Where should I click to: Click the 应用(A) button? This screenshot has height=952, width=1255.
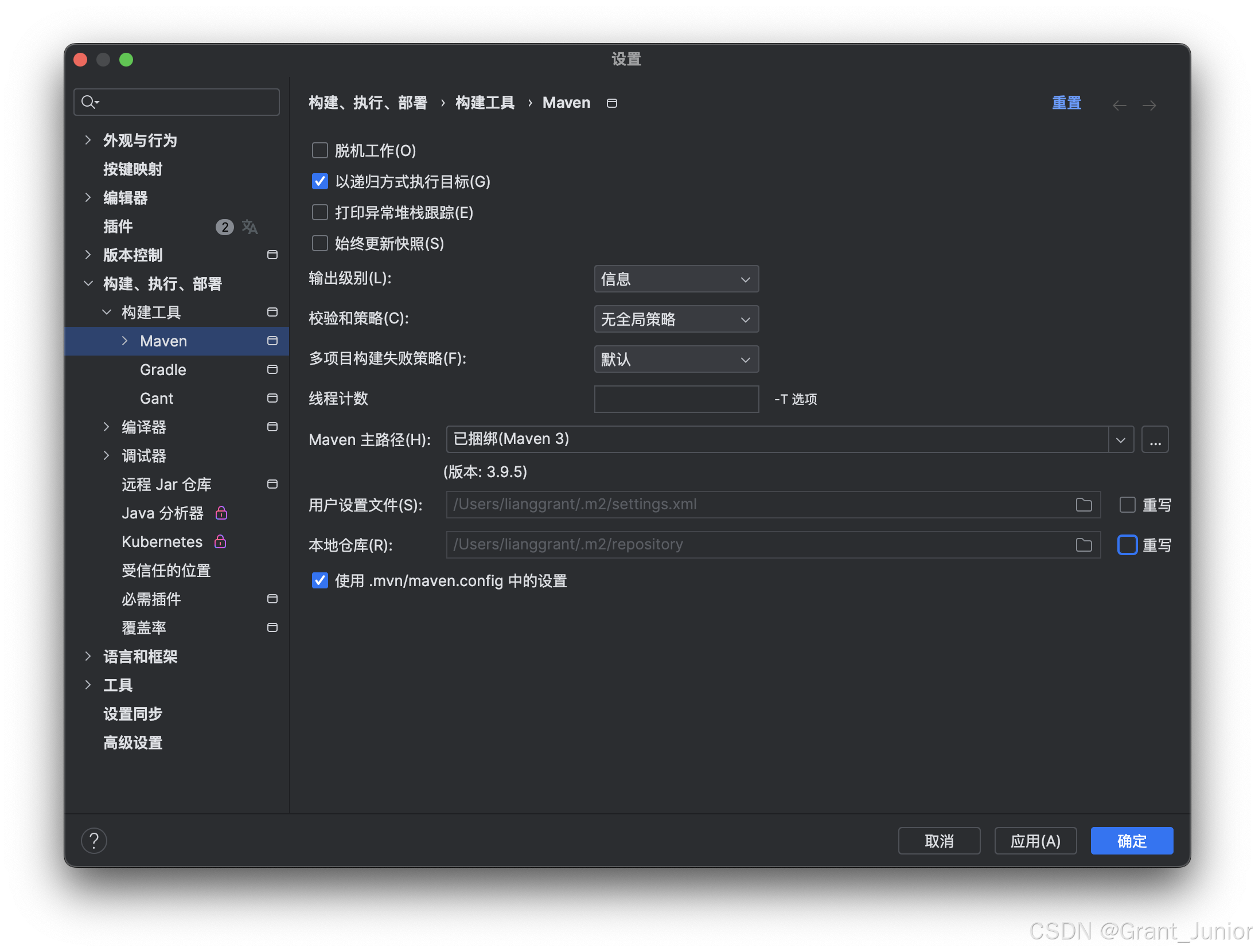[x=1035, y=841]
